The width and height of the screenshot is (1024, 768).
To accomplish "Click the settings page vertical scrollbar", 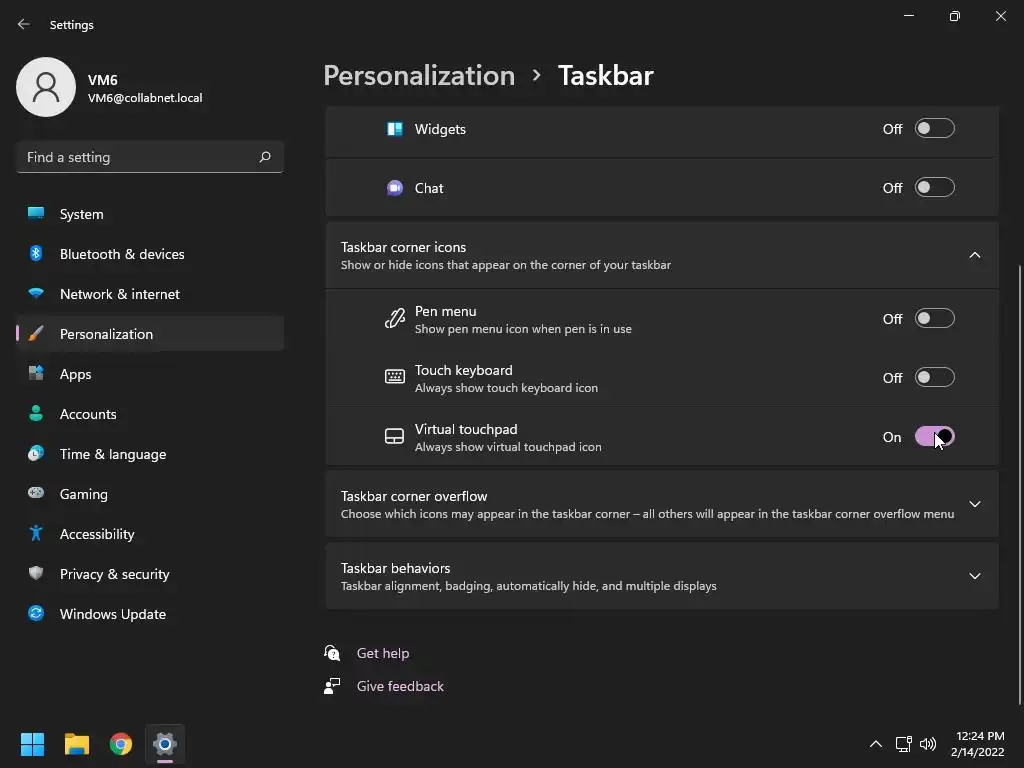I will [1019, 480].
